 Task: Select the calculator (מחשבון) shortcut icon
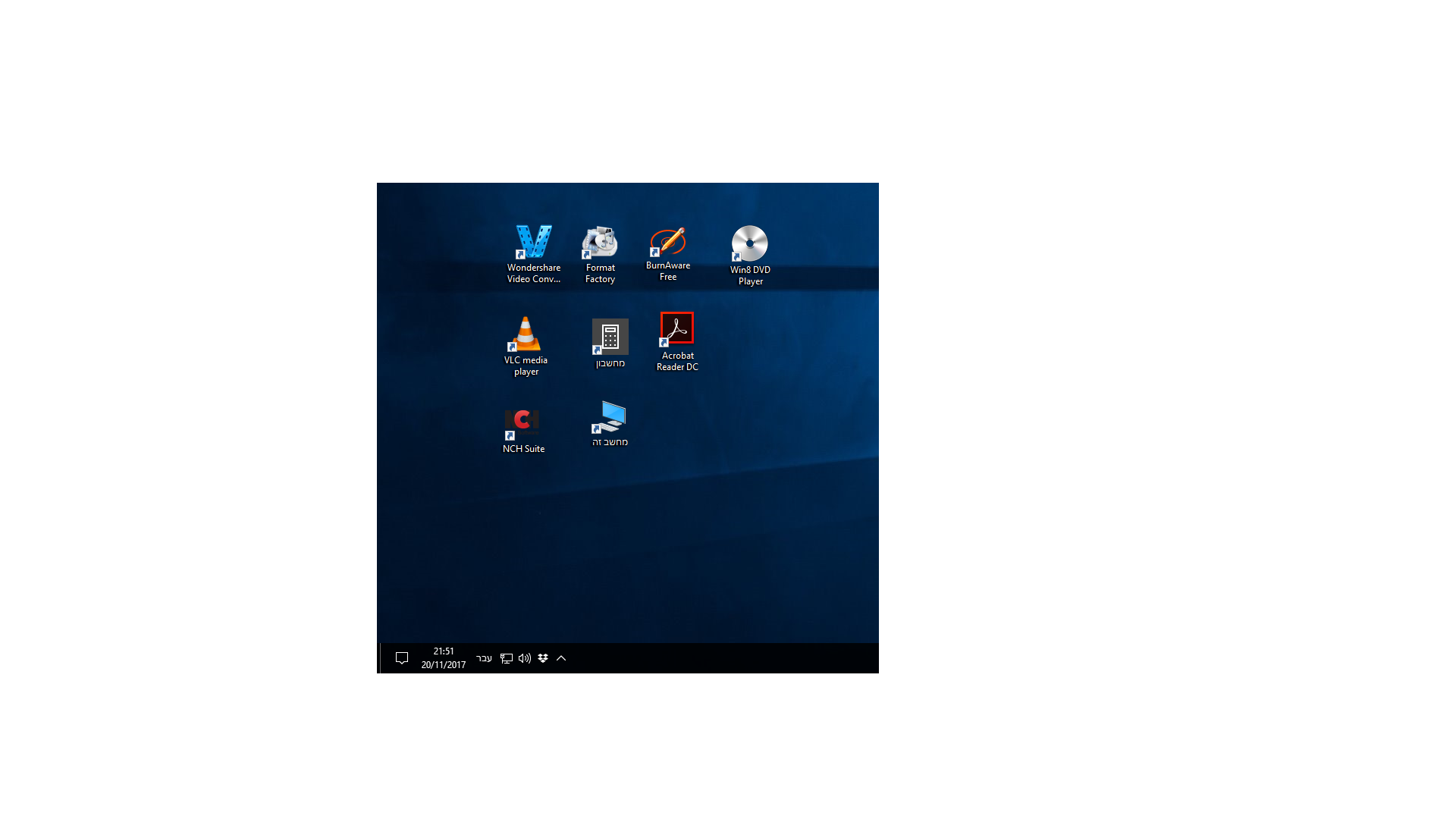coord(610,337)
